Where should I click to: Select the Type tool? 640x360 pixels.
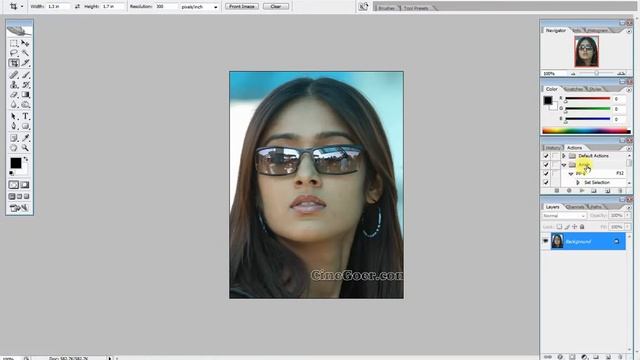(x=25, y=116)
